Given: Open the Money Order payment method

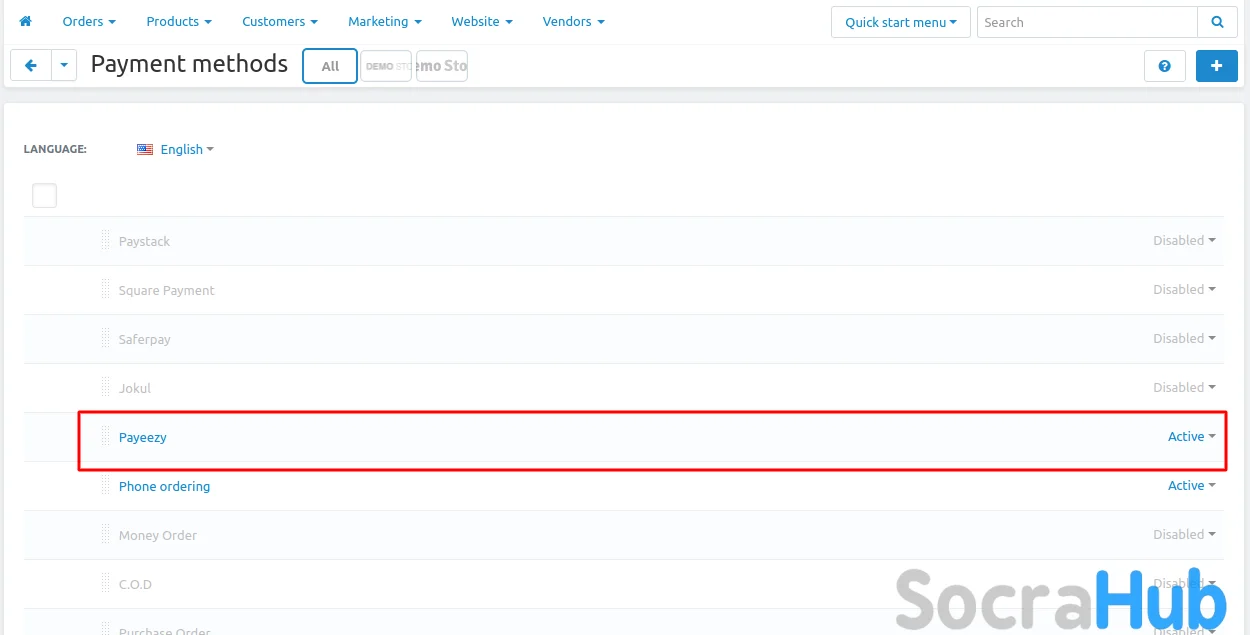Looking at the screenshot, I should pyautogui.click(x=158, y=535).
